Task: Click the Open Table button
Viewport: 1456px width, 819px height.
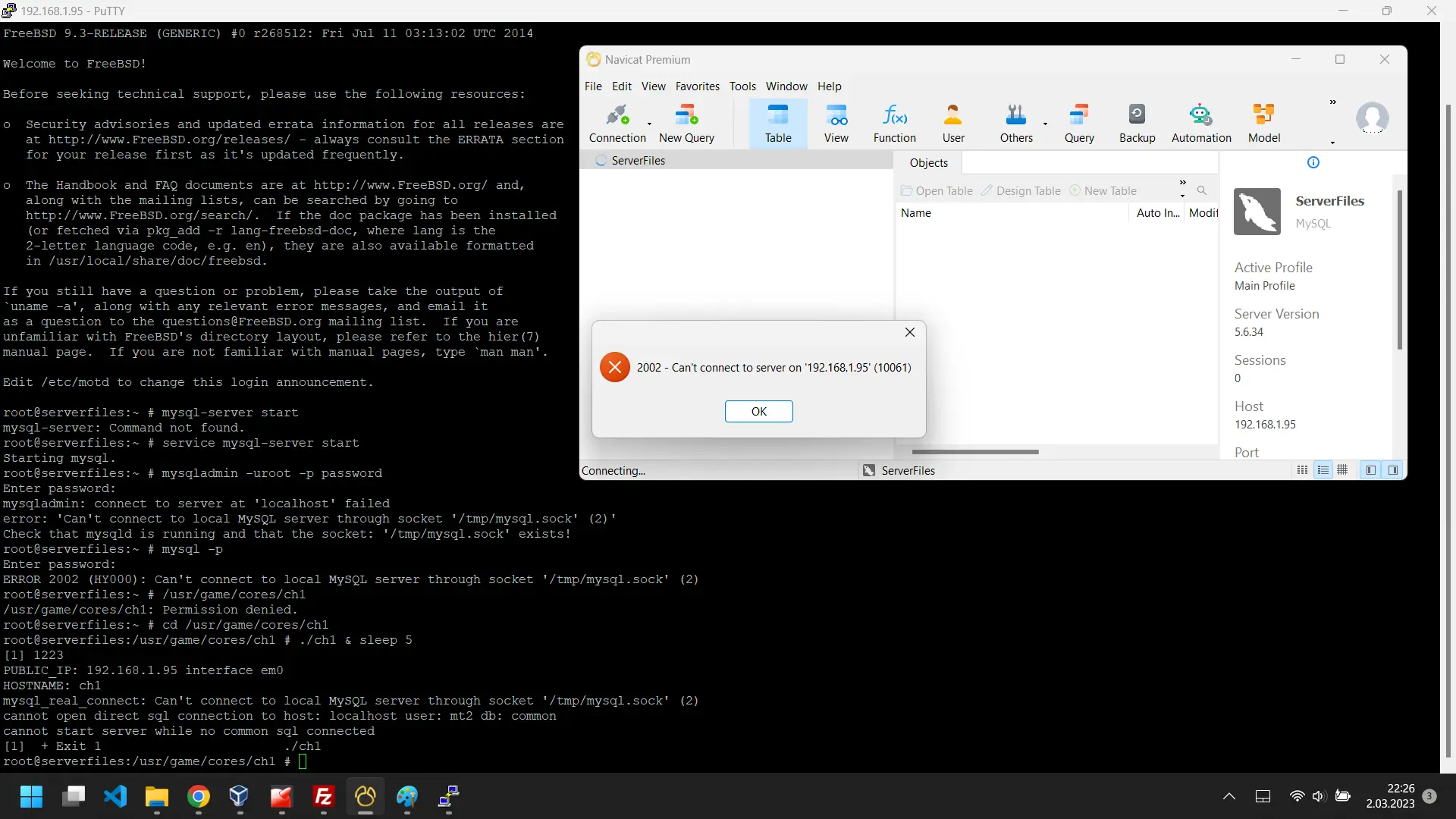Action: (937, 190)
